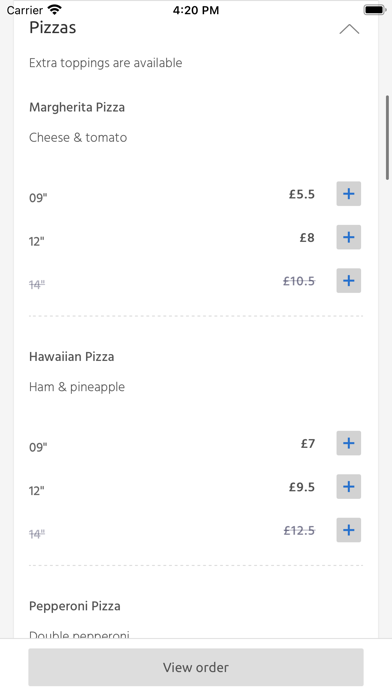Select Pepperoni Pizza item title

coord(75,606)
